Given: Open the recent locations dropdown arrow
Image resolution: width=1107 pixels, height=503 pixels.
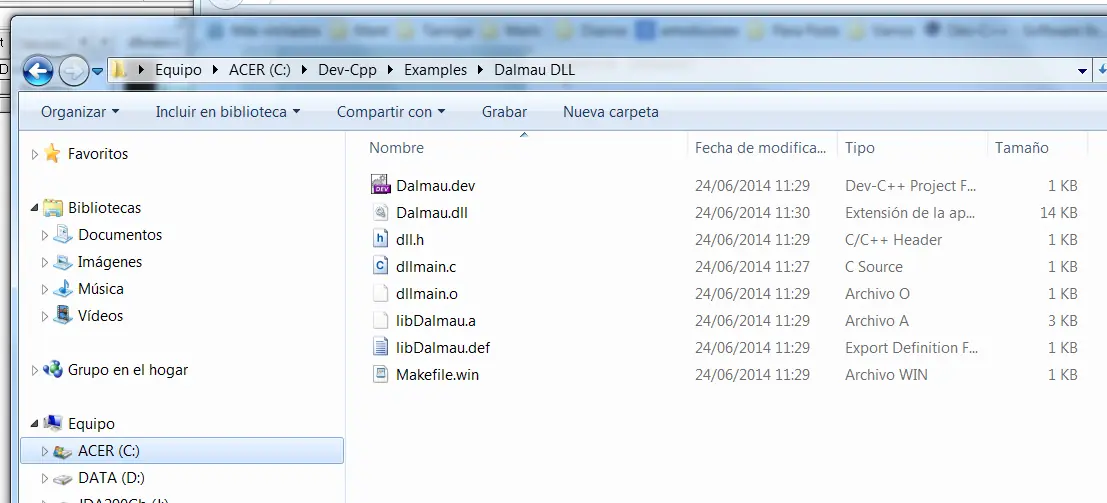Looking at the screenshot, I should 97,71.
